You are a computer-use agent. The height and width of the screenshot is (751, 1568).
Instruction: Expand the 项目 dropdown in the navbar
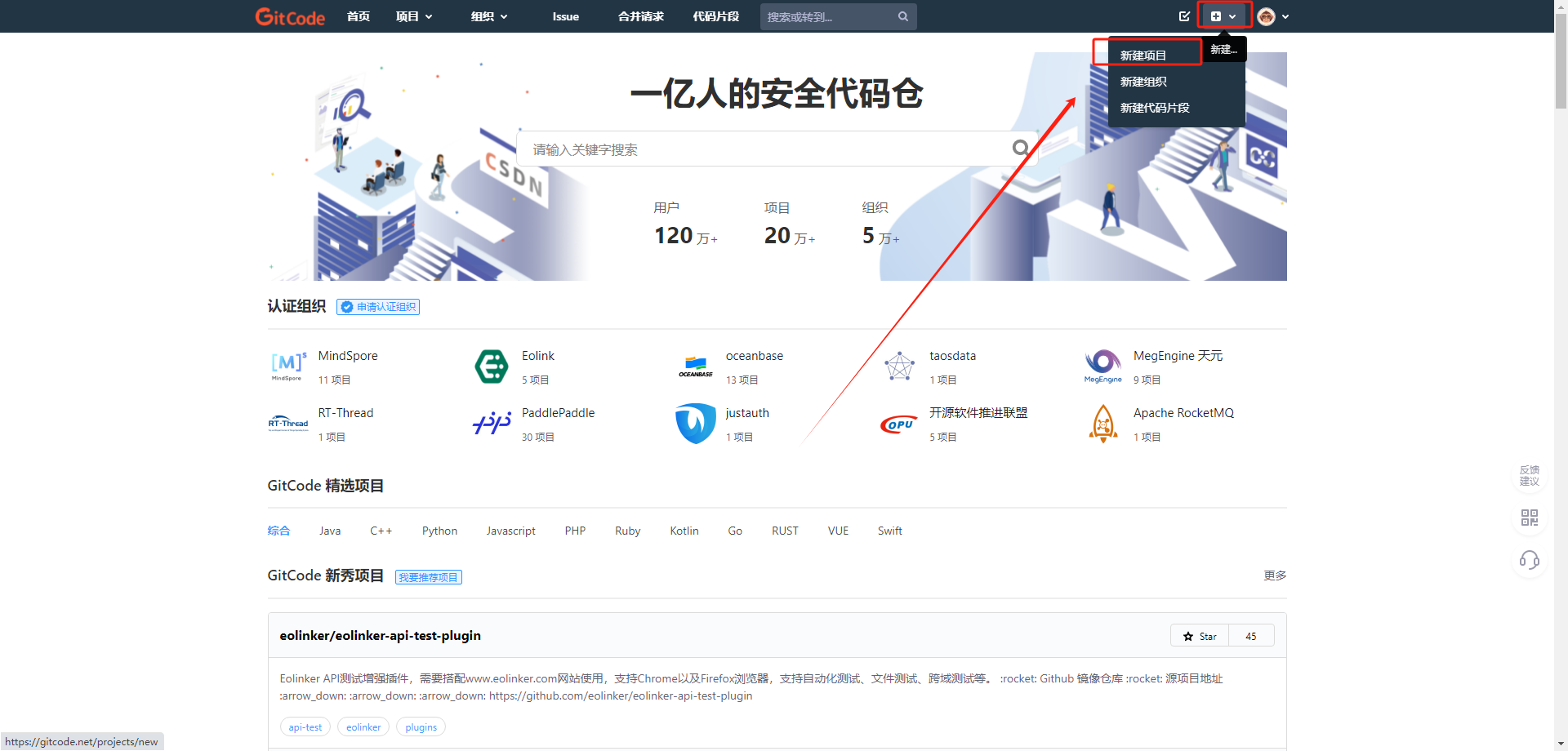coord(414,16)
